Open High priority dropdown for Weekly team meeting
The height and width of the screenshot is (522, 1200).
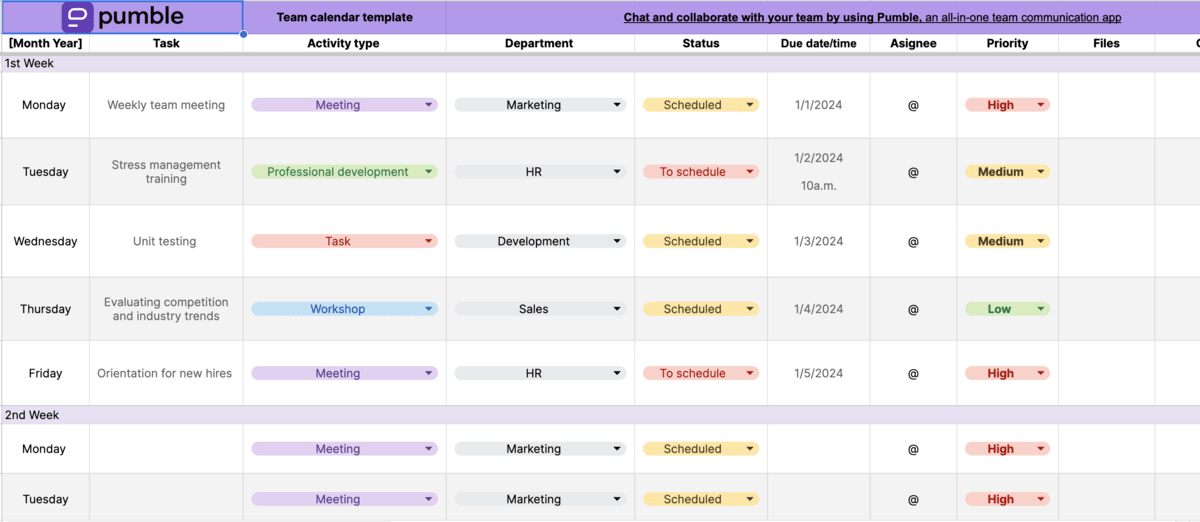click(1007, 105)
